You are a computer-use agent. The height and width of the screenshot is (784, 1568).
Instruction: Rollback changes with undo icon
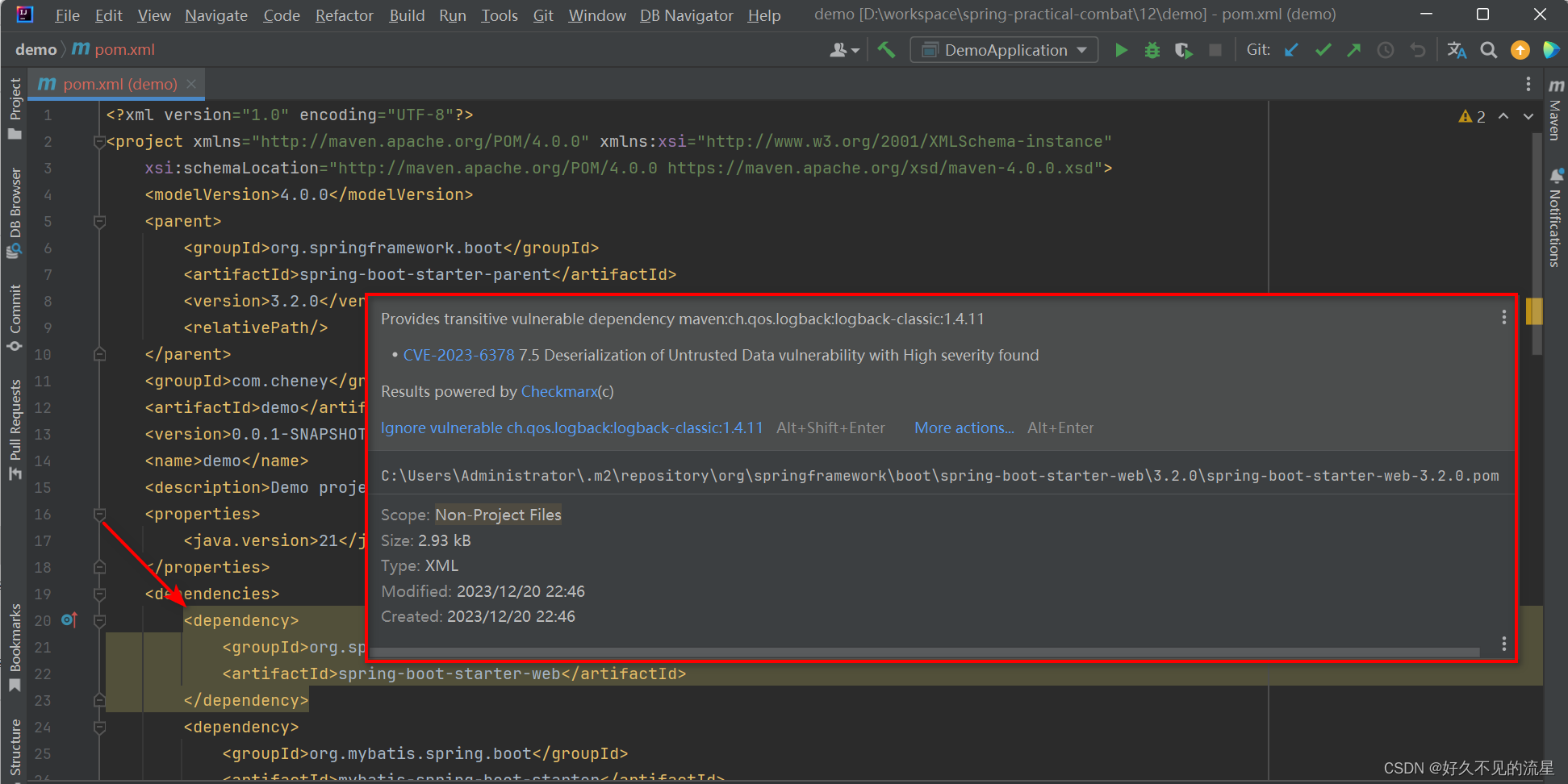[x=1418, y=50]
